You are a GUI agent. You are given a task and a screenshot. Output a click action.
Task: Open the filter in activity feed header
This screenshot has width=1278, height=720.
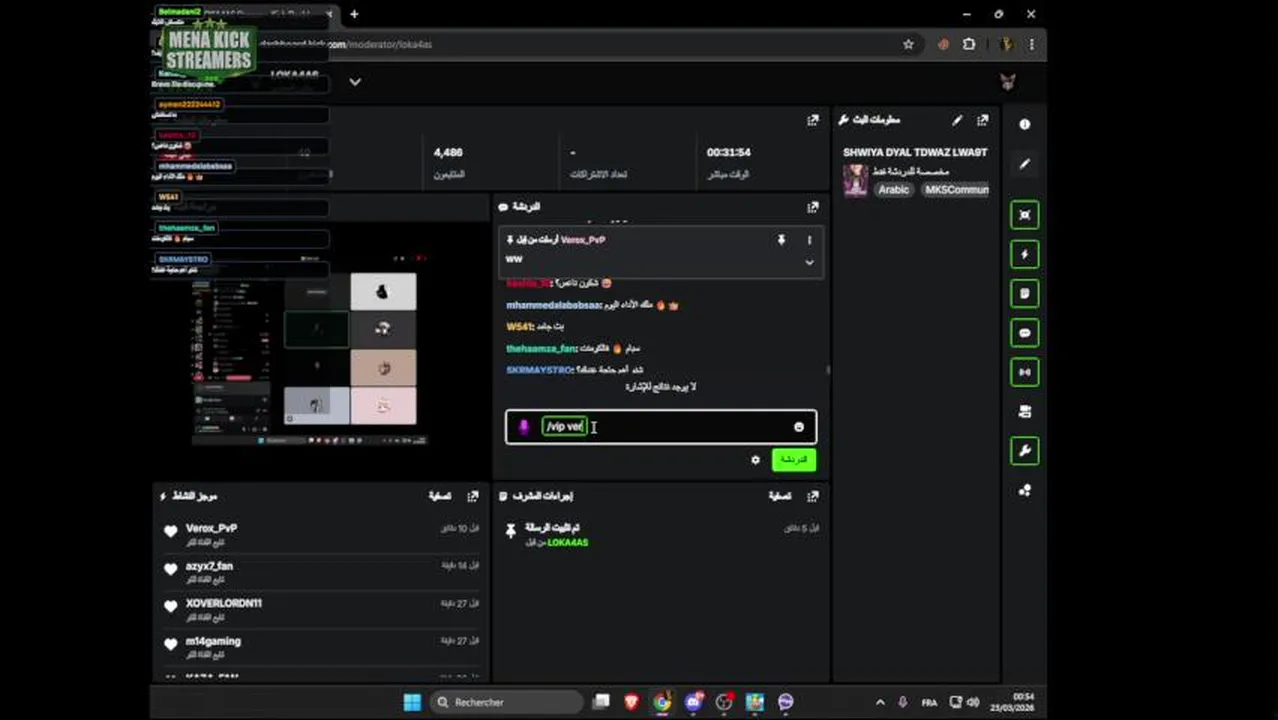click(440, 496)
